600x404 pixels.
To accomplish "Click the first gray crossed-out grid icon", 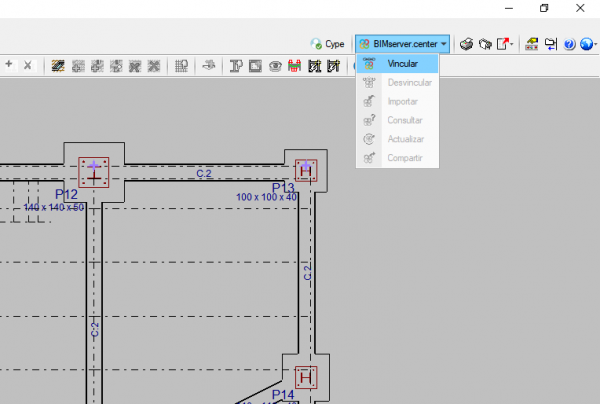I will (135, 66).
